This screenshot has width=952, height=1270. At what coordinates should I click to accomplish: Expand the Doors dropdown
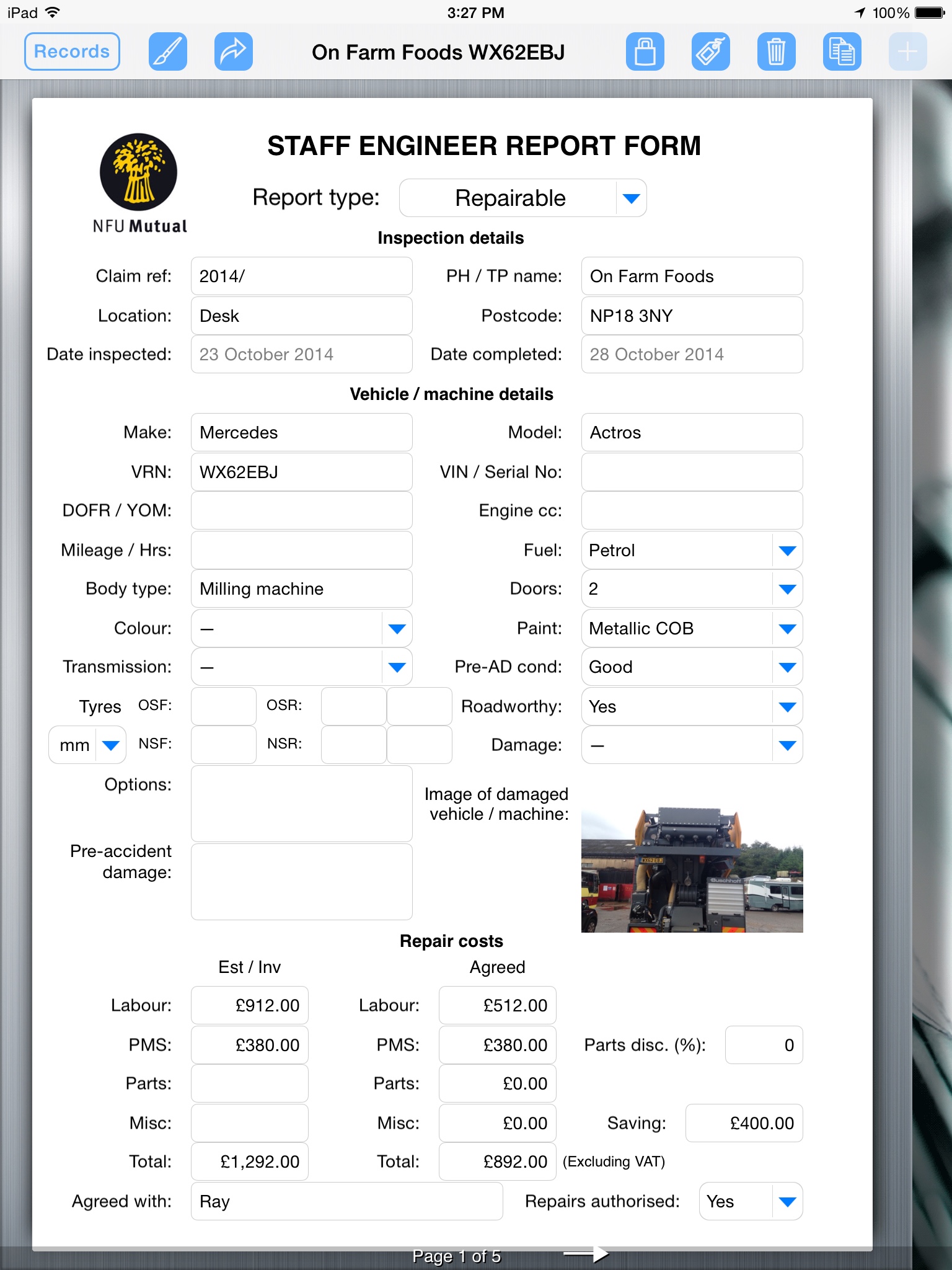(692, 588)
